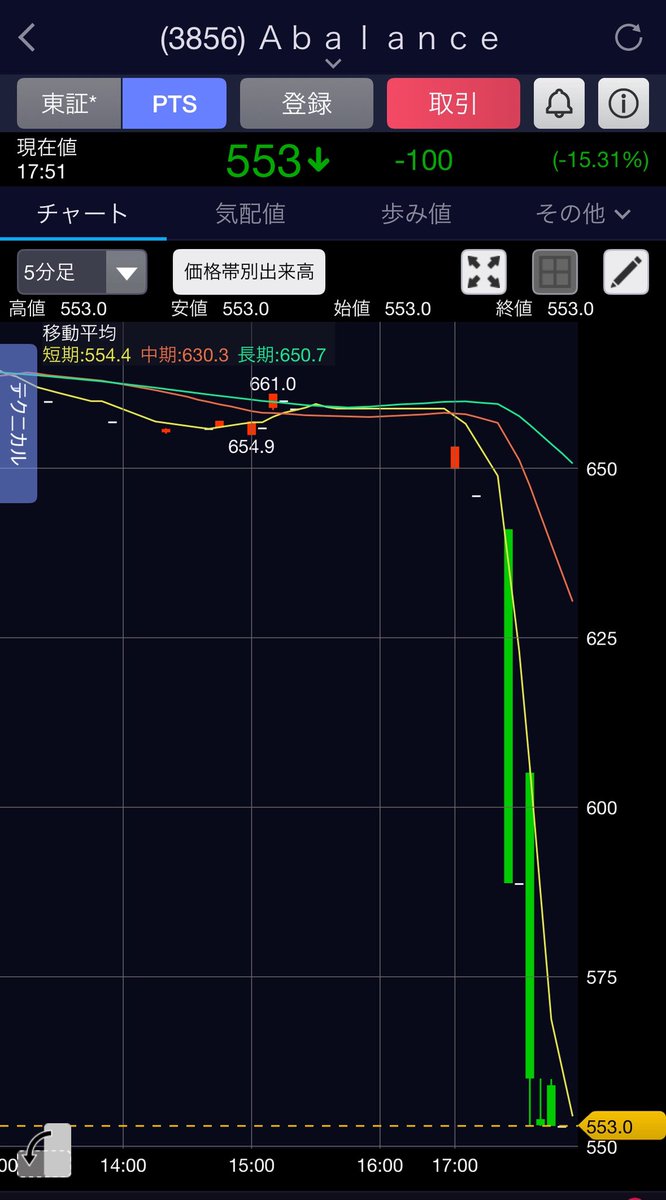This screenshot has width=666, height=1200.
Task: Select the 東証 market toggle
Action: pyautogui.click(x=69, y=103)
